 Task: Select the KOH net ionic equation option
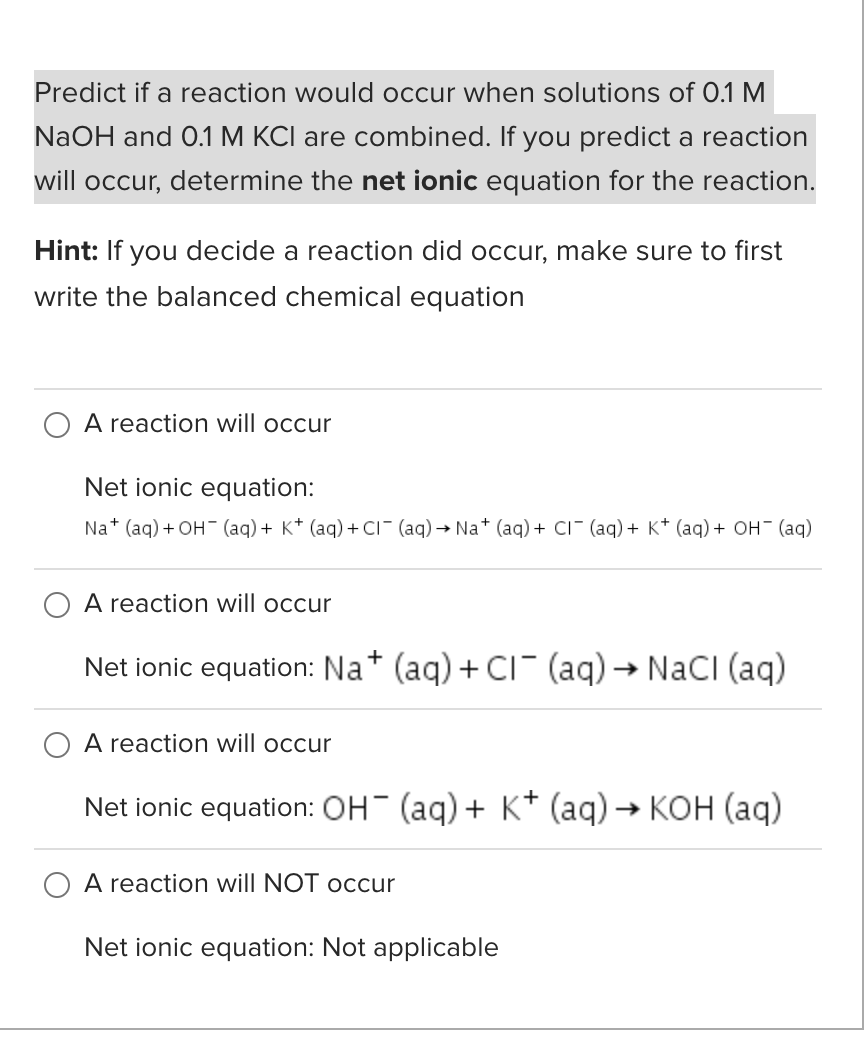click(x=57, y=744)
